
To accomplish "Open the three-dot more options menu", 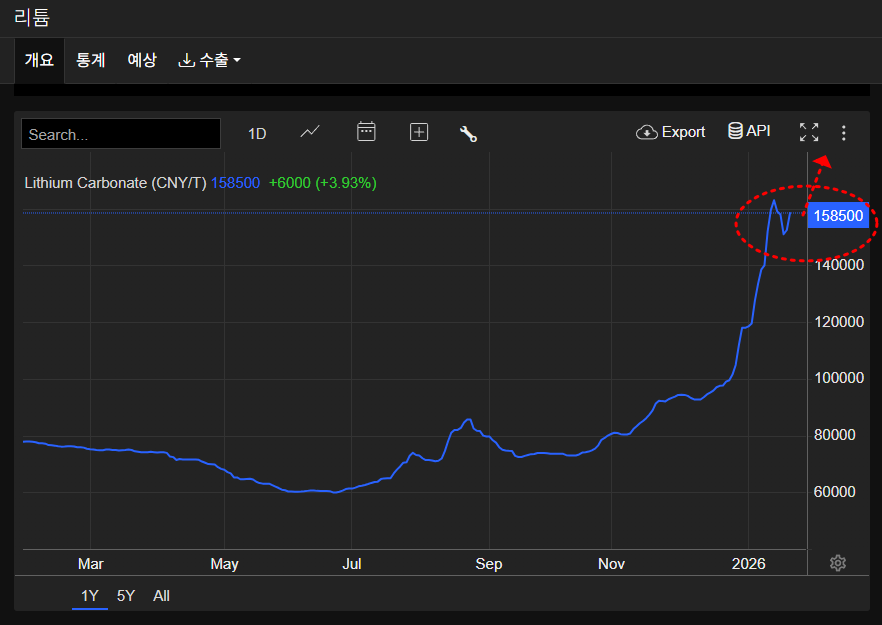I will [x=844, y=132].
